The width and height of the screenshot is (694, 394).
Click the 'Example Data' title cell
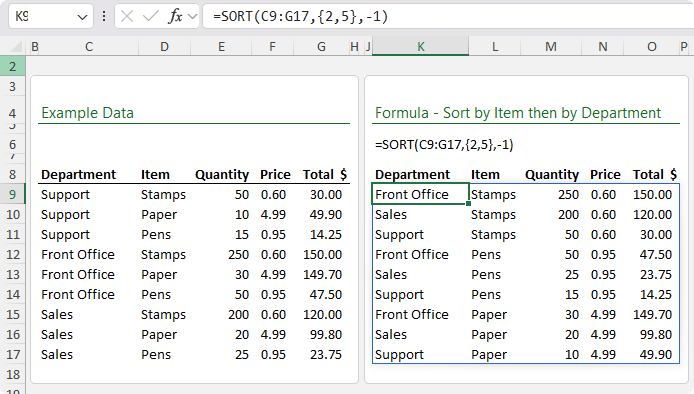(87, 113)
